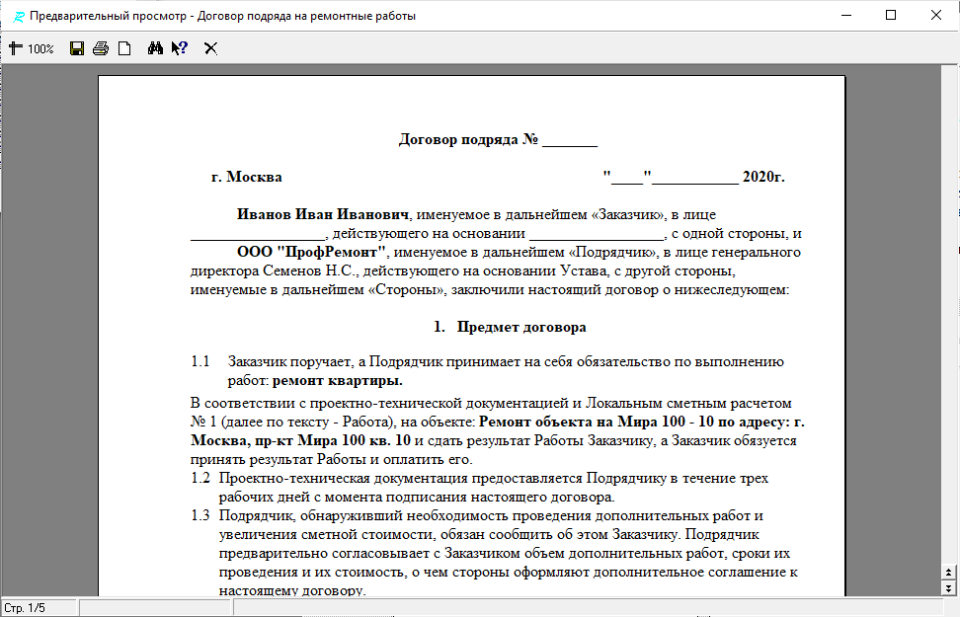Click the date line ending '2020г.'
This screenshot has height=617, width=960.
coord(694,177)
